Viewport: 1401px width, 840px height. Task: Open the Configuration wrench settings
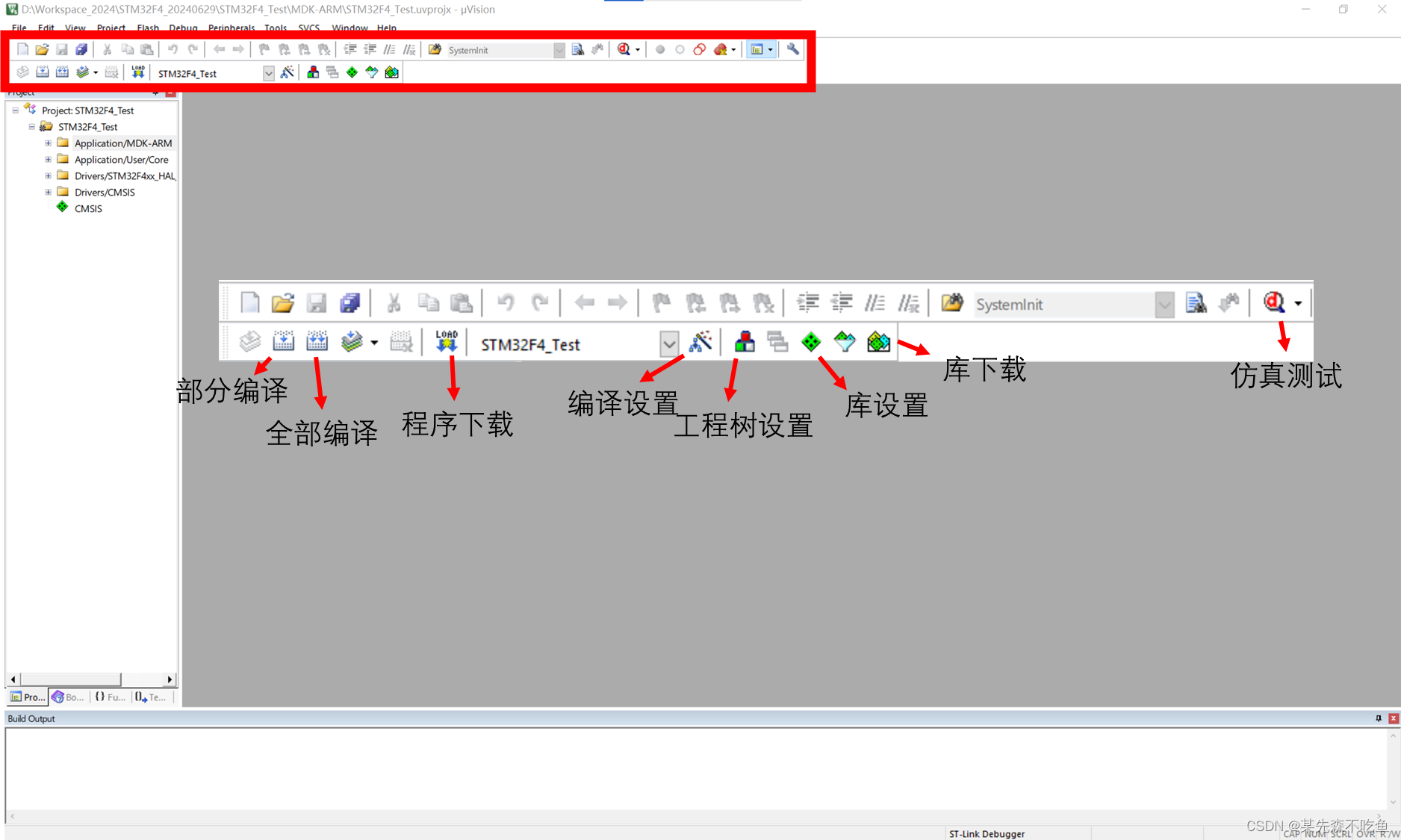pos(793,49)
